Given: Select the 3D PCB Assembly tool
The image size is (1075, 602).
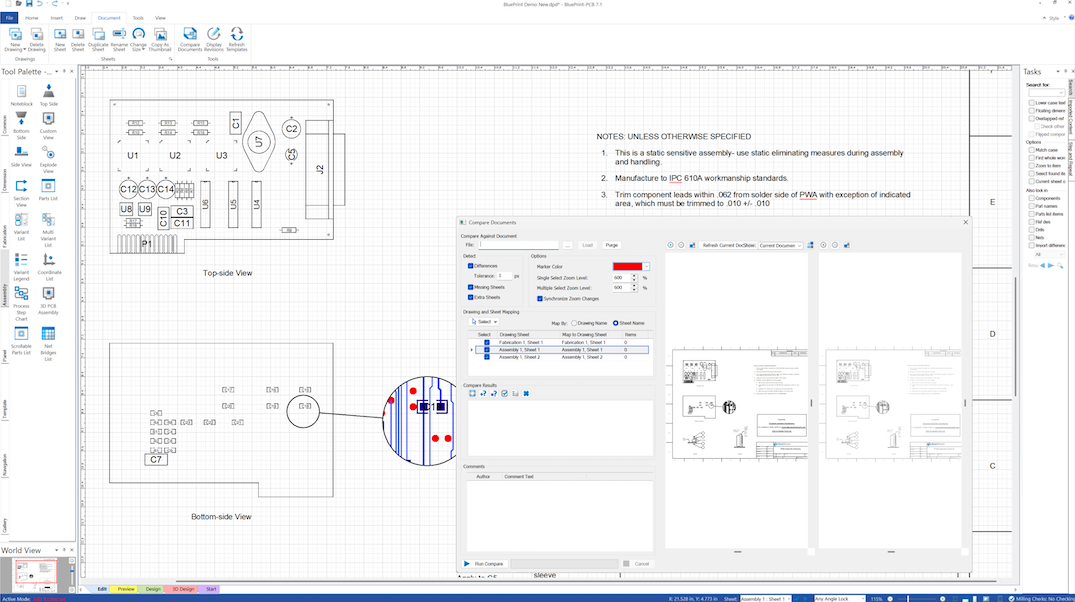Looking at the screenshot, I should pyautogui.click(x=48, y=300).
